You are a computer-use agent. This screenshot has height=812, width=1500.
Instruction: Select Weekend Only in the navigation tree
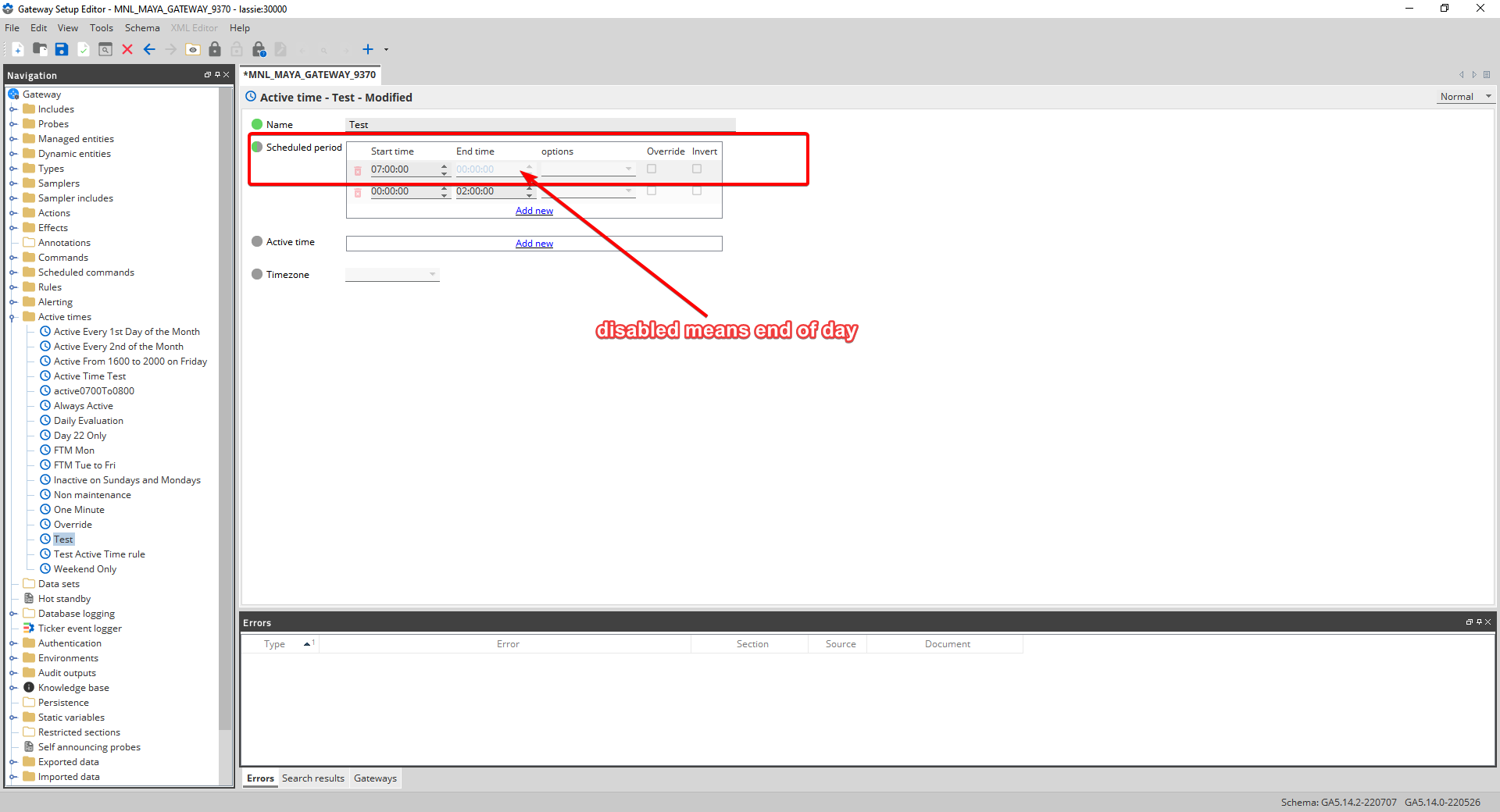coord(85,569)
